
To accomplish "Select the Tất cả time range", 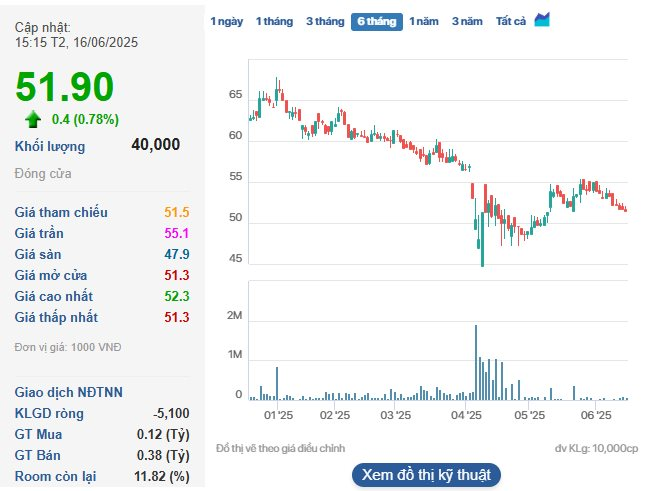I will click(510, 21).
